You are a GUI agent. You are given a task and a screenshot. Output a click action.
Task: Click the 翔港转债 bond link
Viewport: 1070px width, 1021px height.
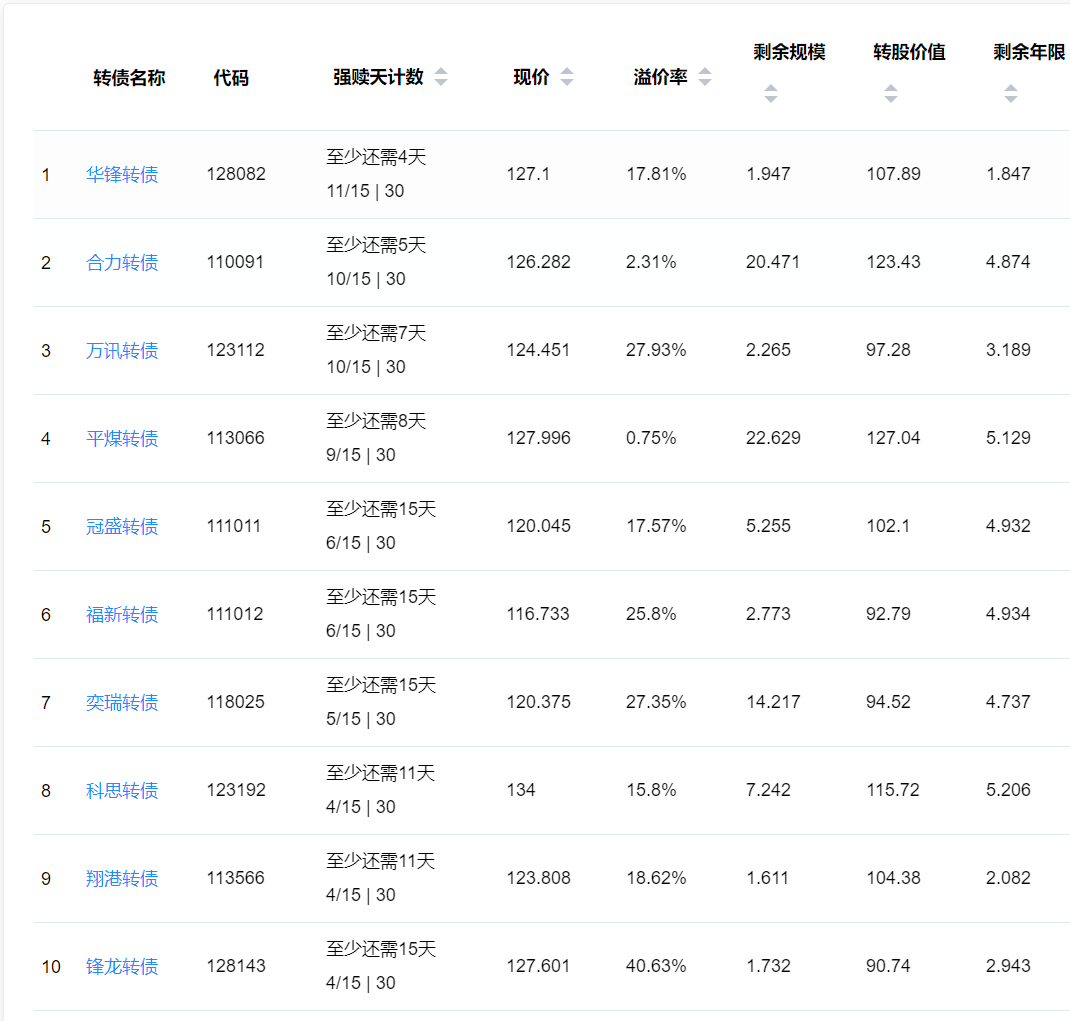point(122,879)
